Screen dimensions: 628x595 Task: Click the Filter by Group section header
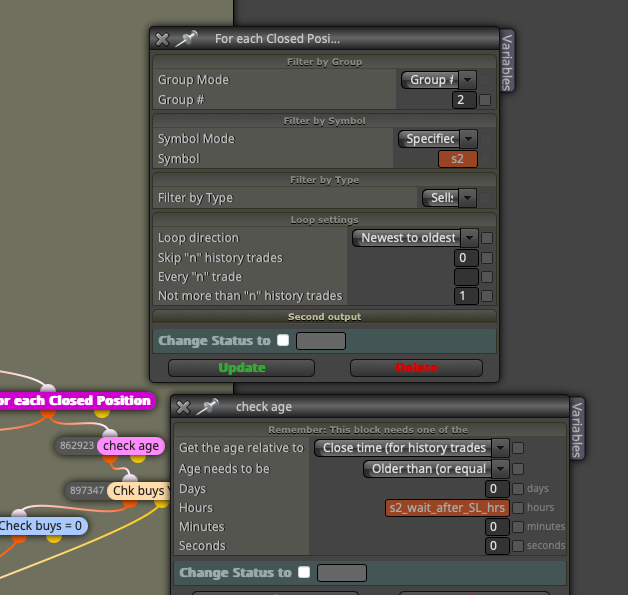pyautogui.click(x=324, y=62)
